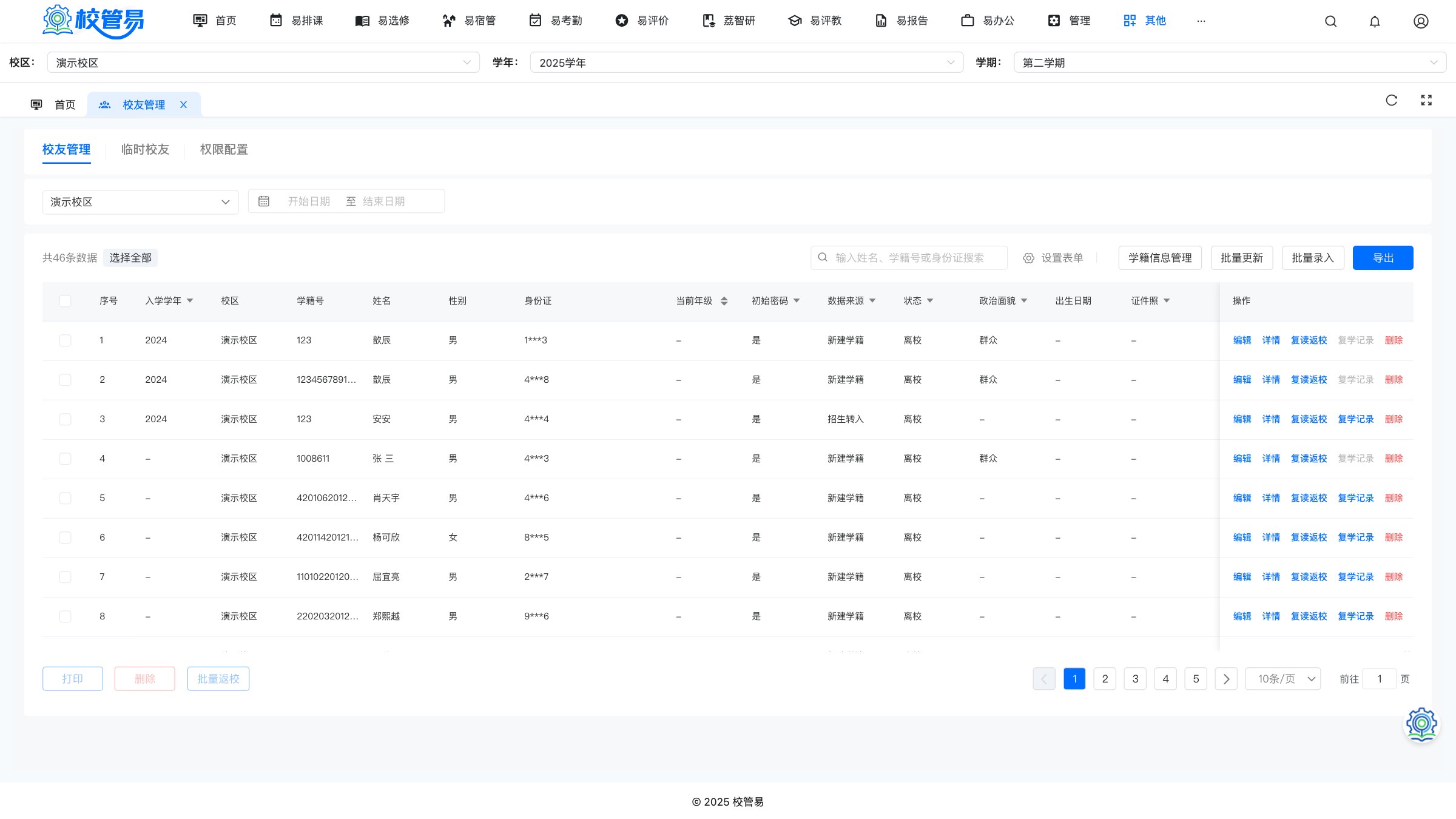Viewport: 1456px width, 819px height.
Task: Click the 易评价 star icon
Action: 622,21
